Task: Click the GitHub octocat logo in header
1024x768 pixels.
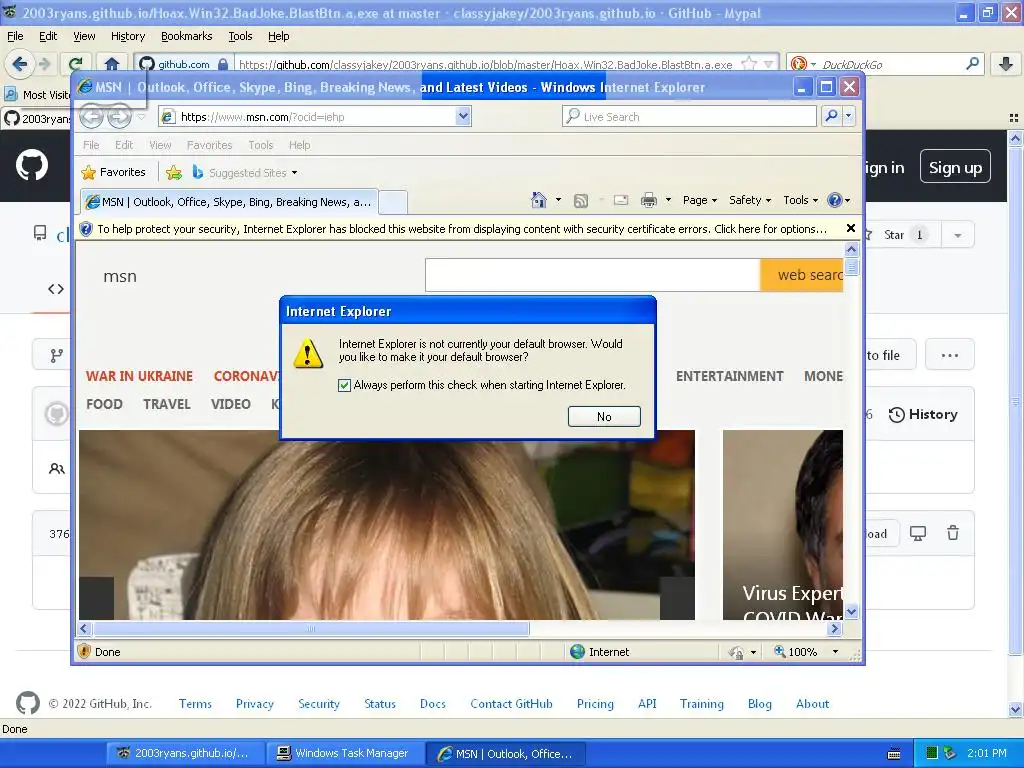Action: pos(32,165)
